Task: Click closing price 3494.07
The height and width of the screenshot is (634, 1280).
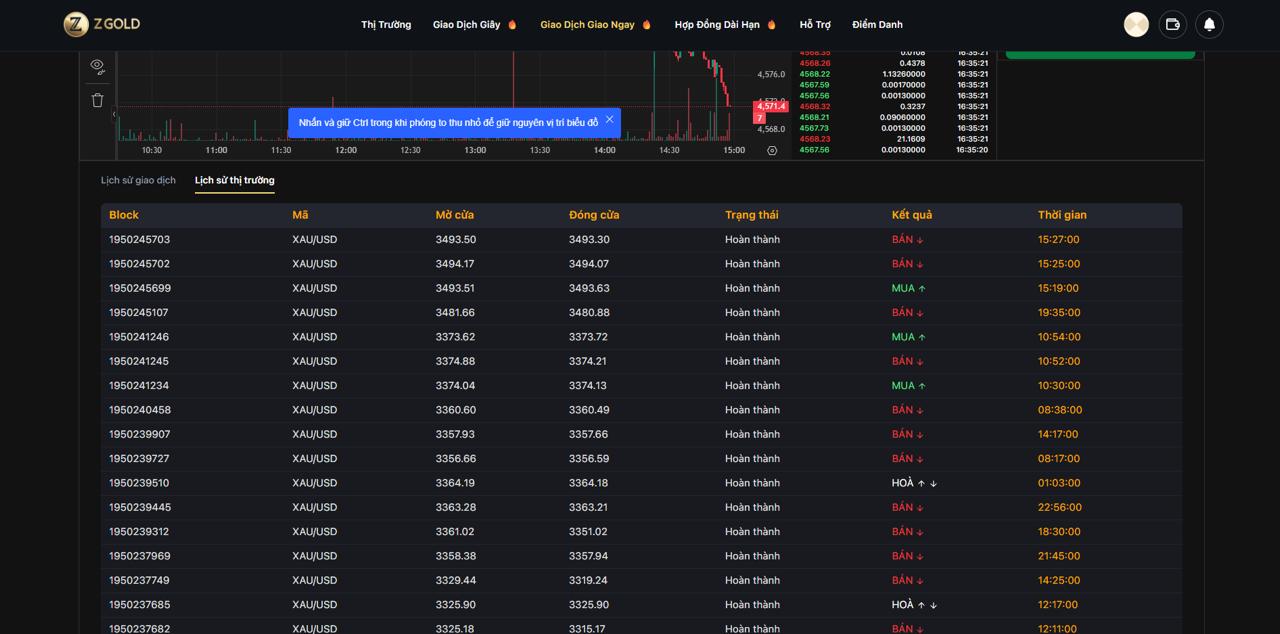Action: point(589,264)
